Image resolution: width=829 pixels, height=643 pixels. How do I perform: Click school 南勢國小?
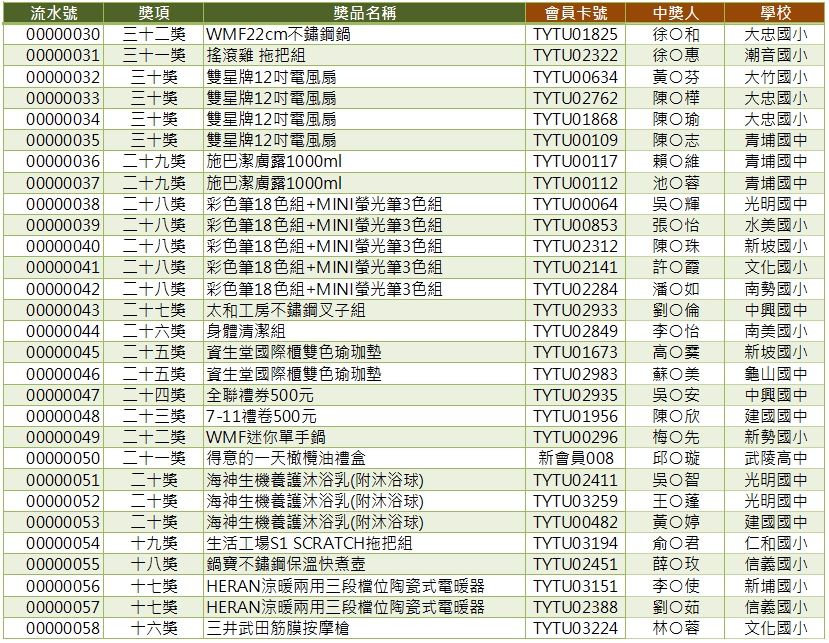coord(776,289)
